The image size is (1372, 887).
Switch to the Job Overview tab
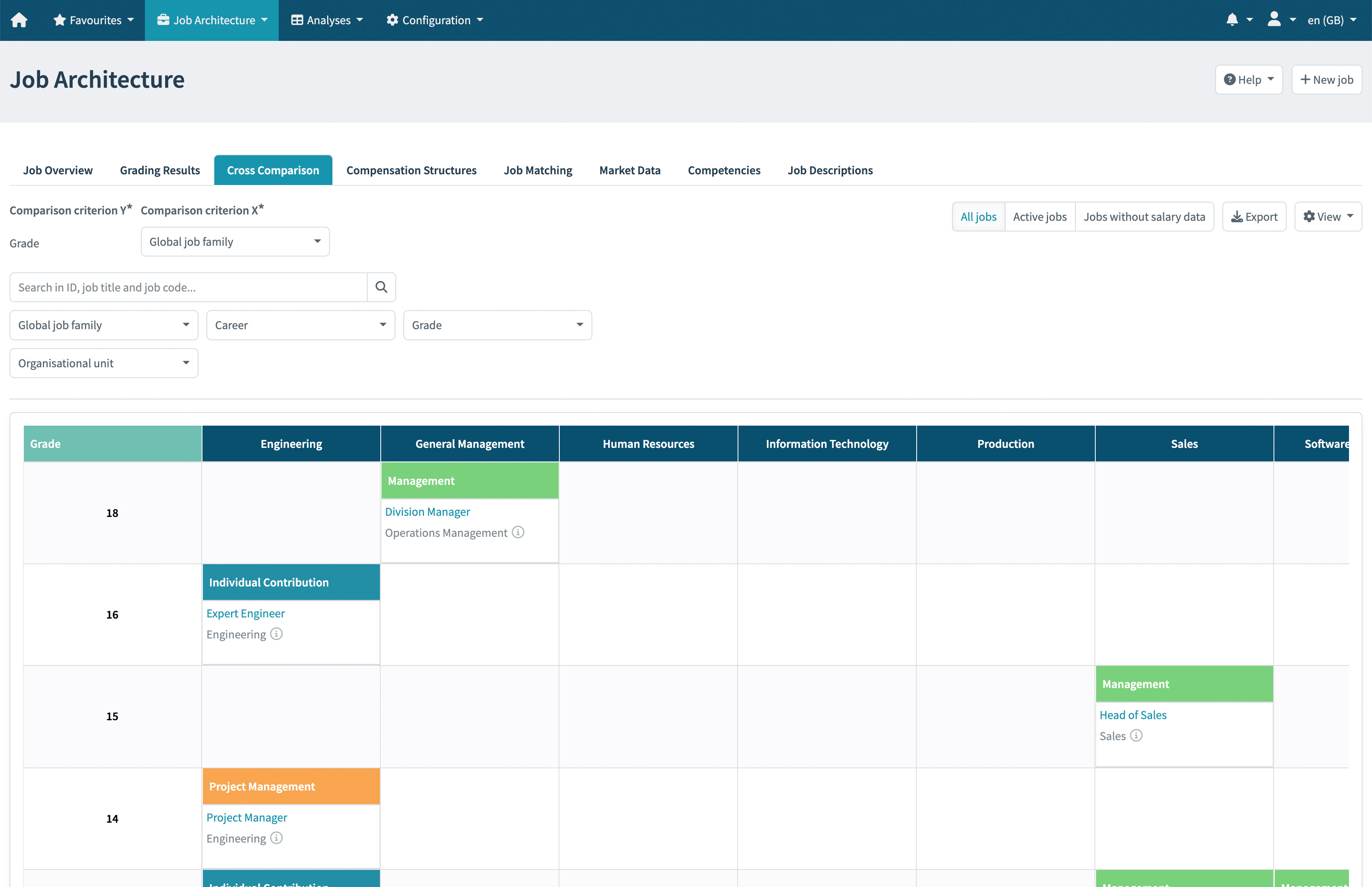(x=58, y=170)
